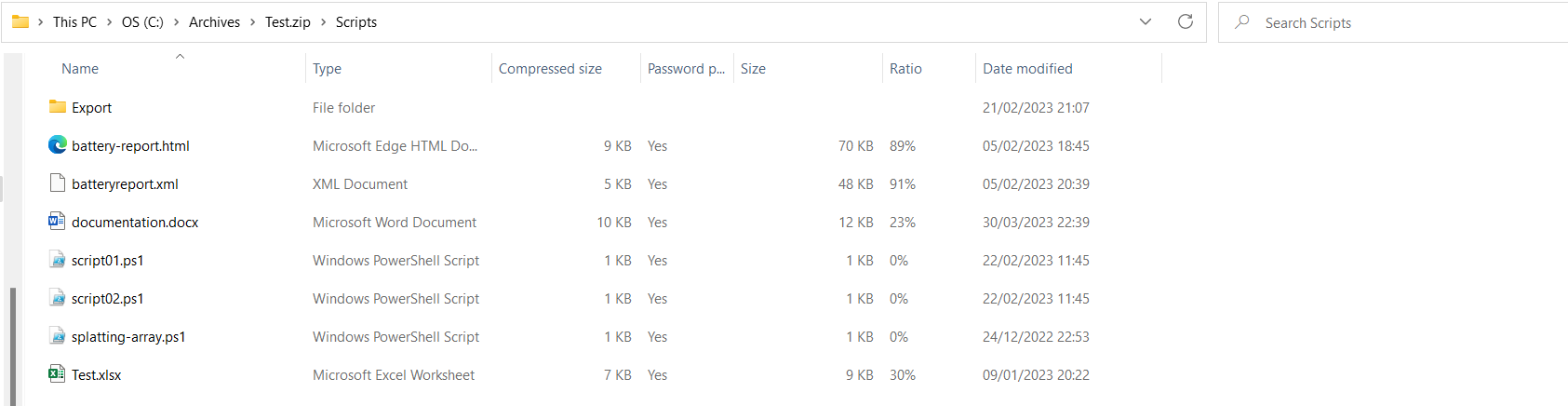This screenshot has height=406, width=1568.
Task: Select the Test.xlsx Excel icon
Action: click(58, 374)
